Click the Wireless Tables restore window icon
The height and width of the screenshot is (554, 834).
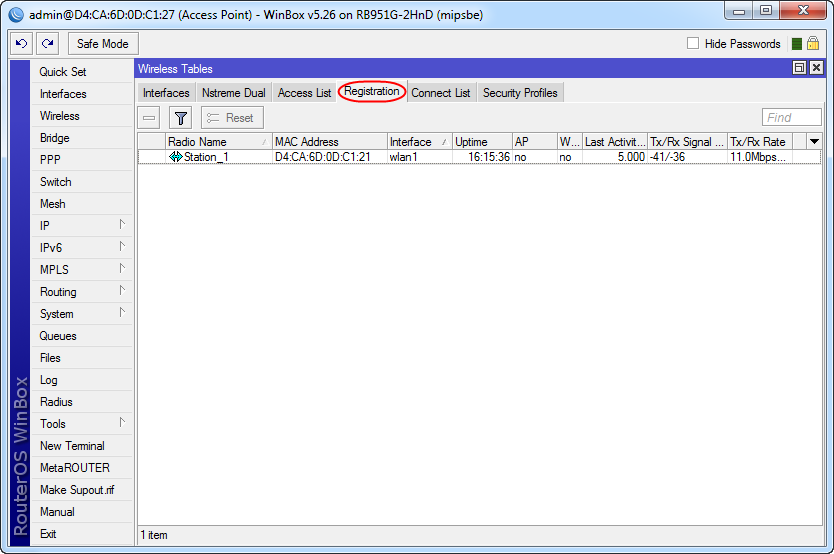point(799,68)
